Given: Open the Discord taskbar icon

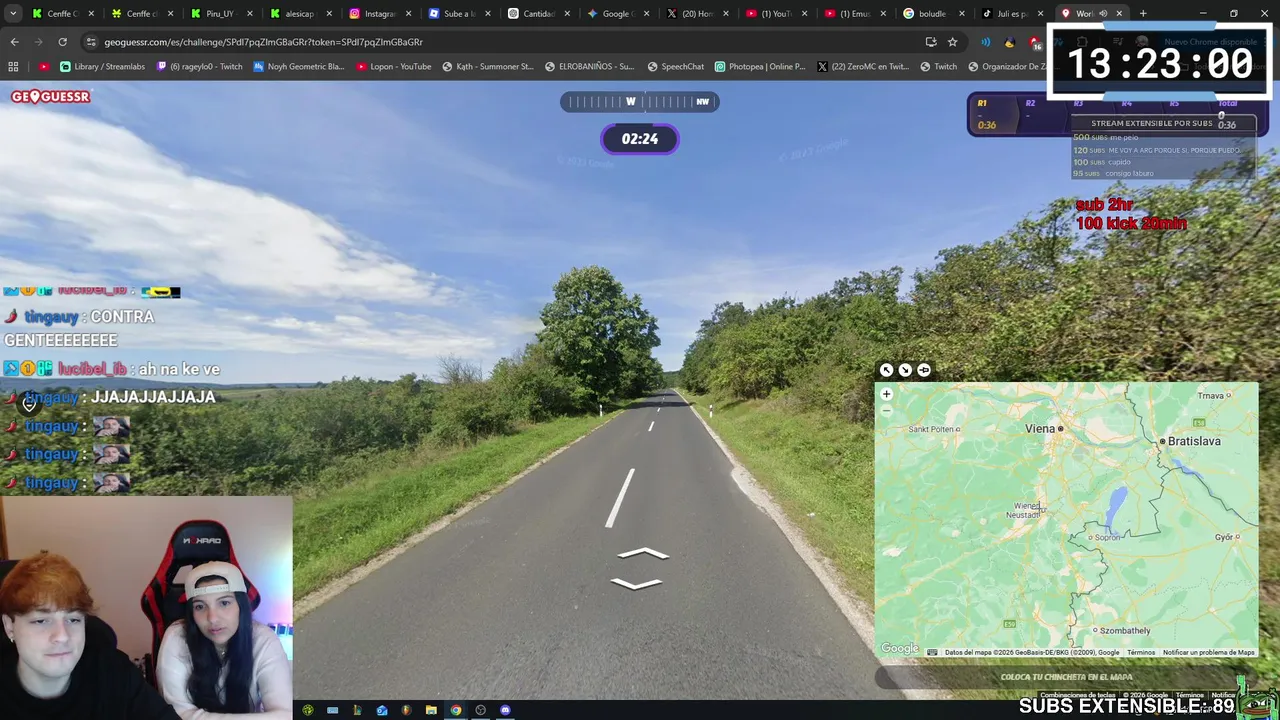Looking at the screenshot, I should coord(505,710).
